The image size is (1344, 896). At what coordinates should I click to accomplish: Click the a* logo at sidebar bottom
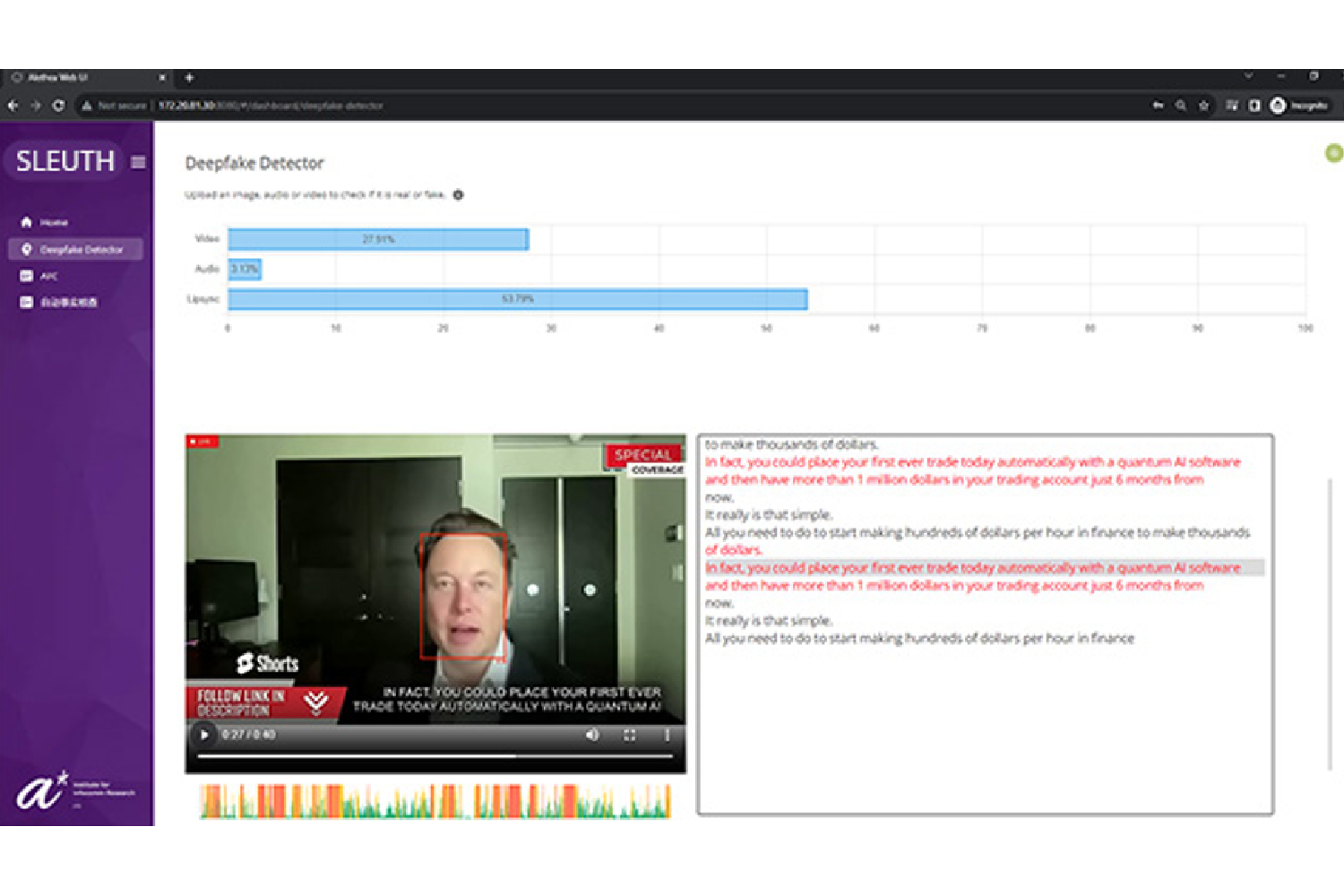click(43, 791)
